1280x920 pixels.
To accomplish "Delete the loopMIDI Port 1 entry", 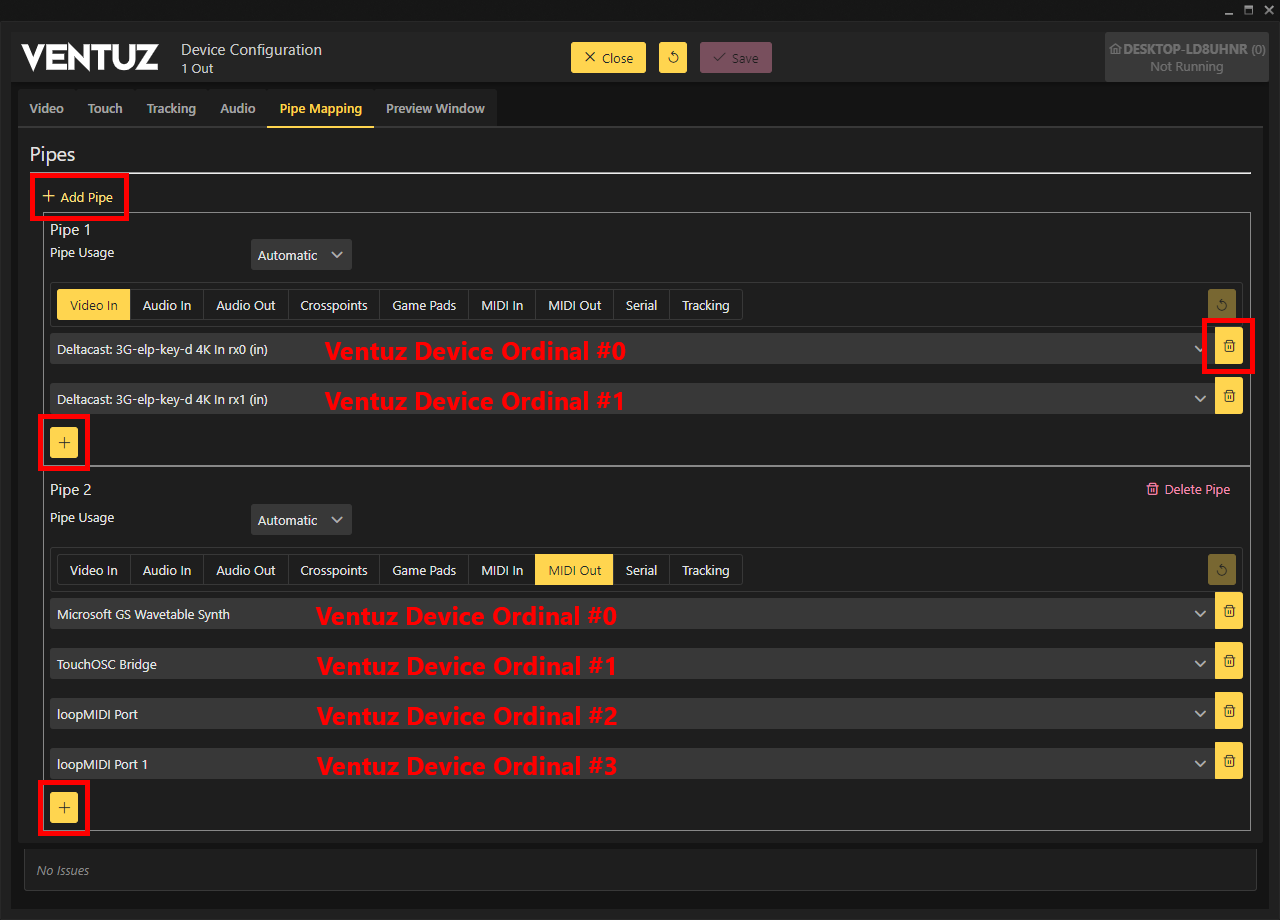I will 1229,761.
